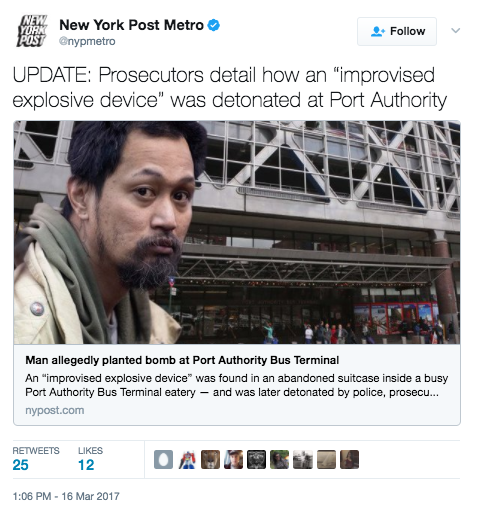This screenshot has width=482, height=509.
Task: Visit the nypost.com source link
Action: click(x=55, y=410)
